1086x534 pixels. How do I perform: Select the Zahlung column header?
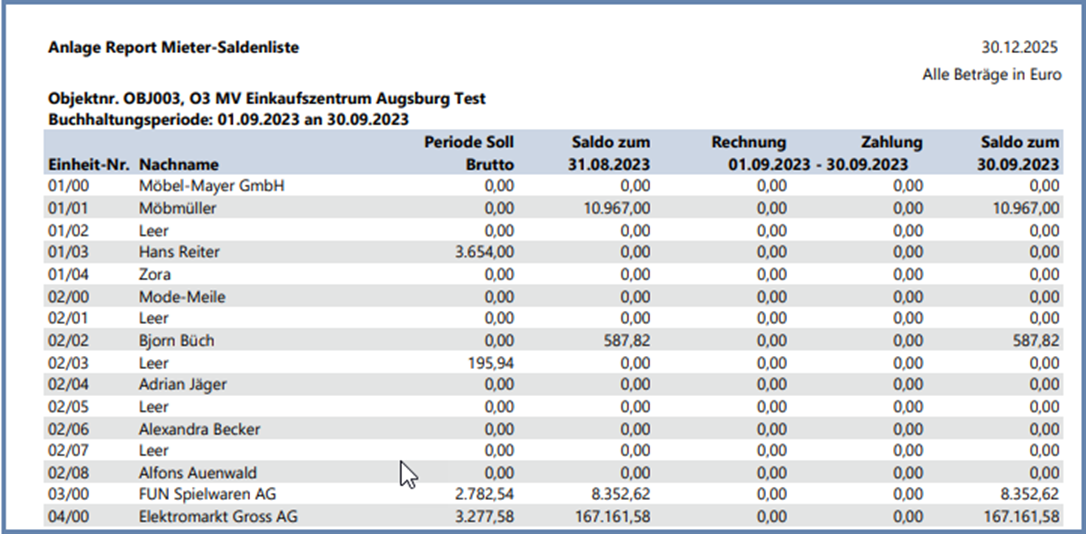pos(891,143)
